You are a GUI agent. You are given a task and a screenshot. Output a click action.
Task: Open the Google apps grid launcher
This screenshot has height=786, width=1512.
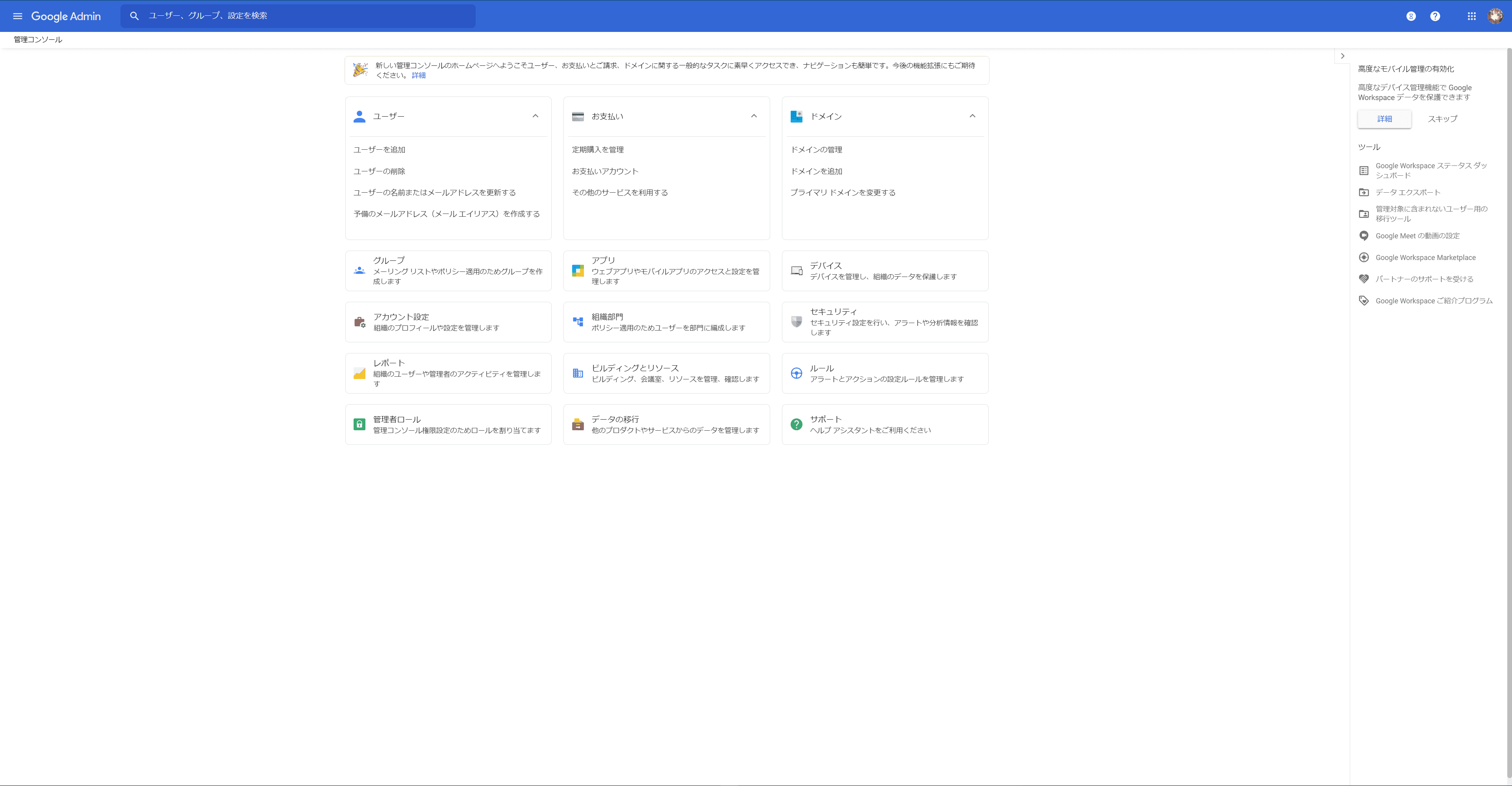[1471, 16]
